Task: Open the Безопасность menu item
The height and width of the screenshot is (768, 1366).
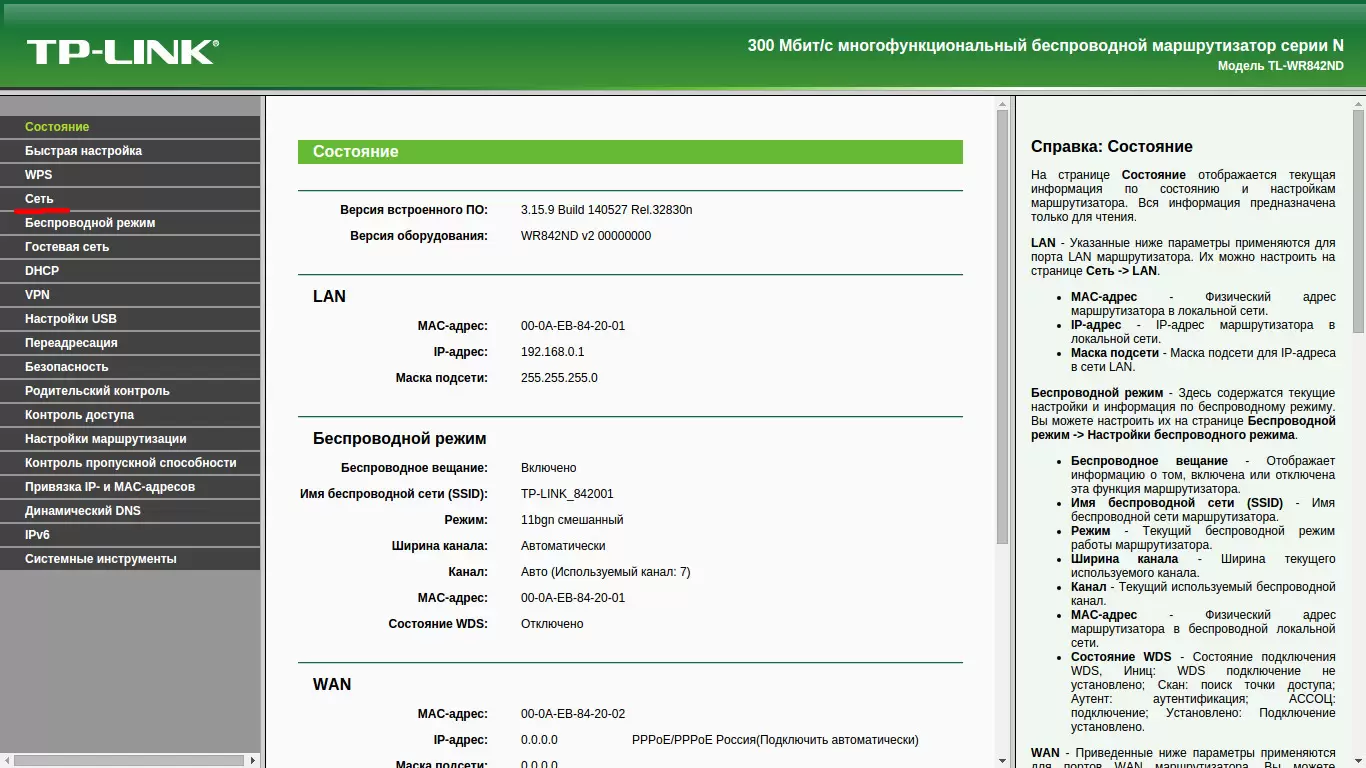Action: click(x=66, y=367)
